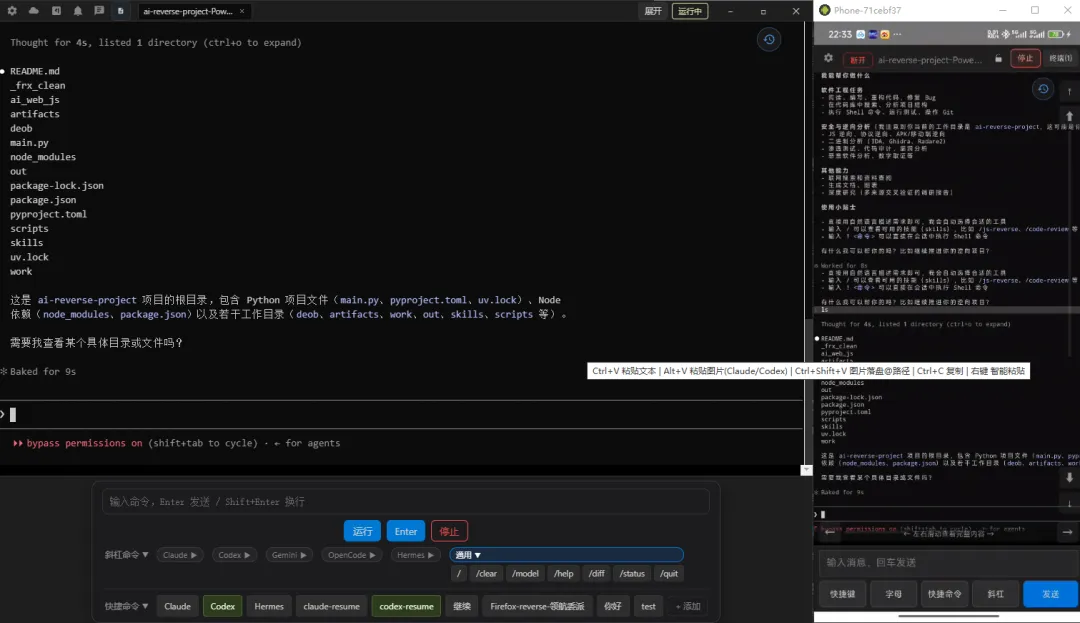Run the claude-resume quick command
Screen dimensions: 1080x623
(x=331, y=606)
